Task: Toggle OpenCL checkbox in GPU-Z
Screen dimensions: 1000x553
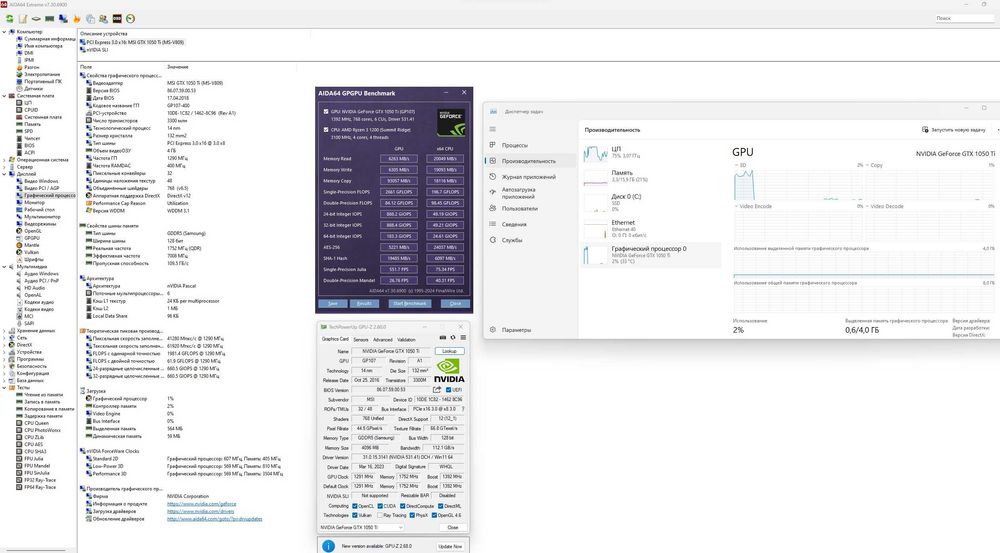Action: [355, 506]
